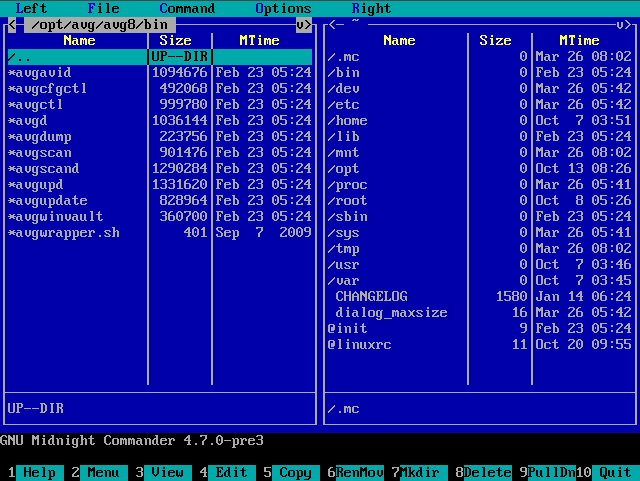Select the /sbin directory
This screenshot has width=640, height=481.
pos(480,217)
